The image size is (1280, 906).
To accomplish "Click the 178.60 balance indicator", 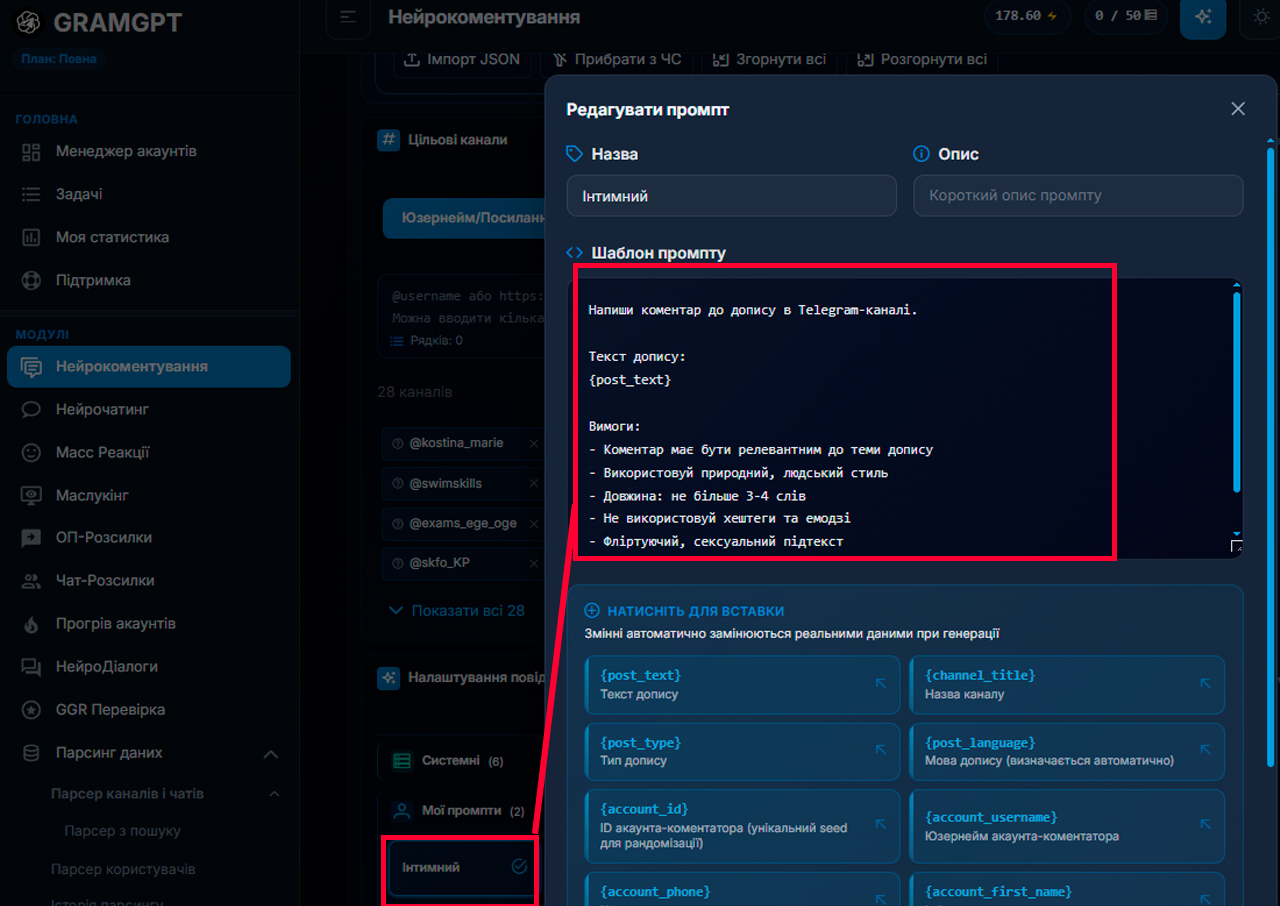I will 1028,16.
